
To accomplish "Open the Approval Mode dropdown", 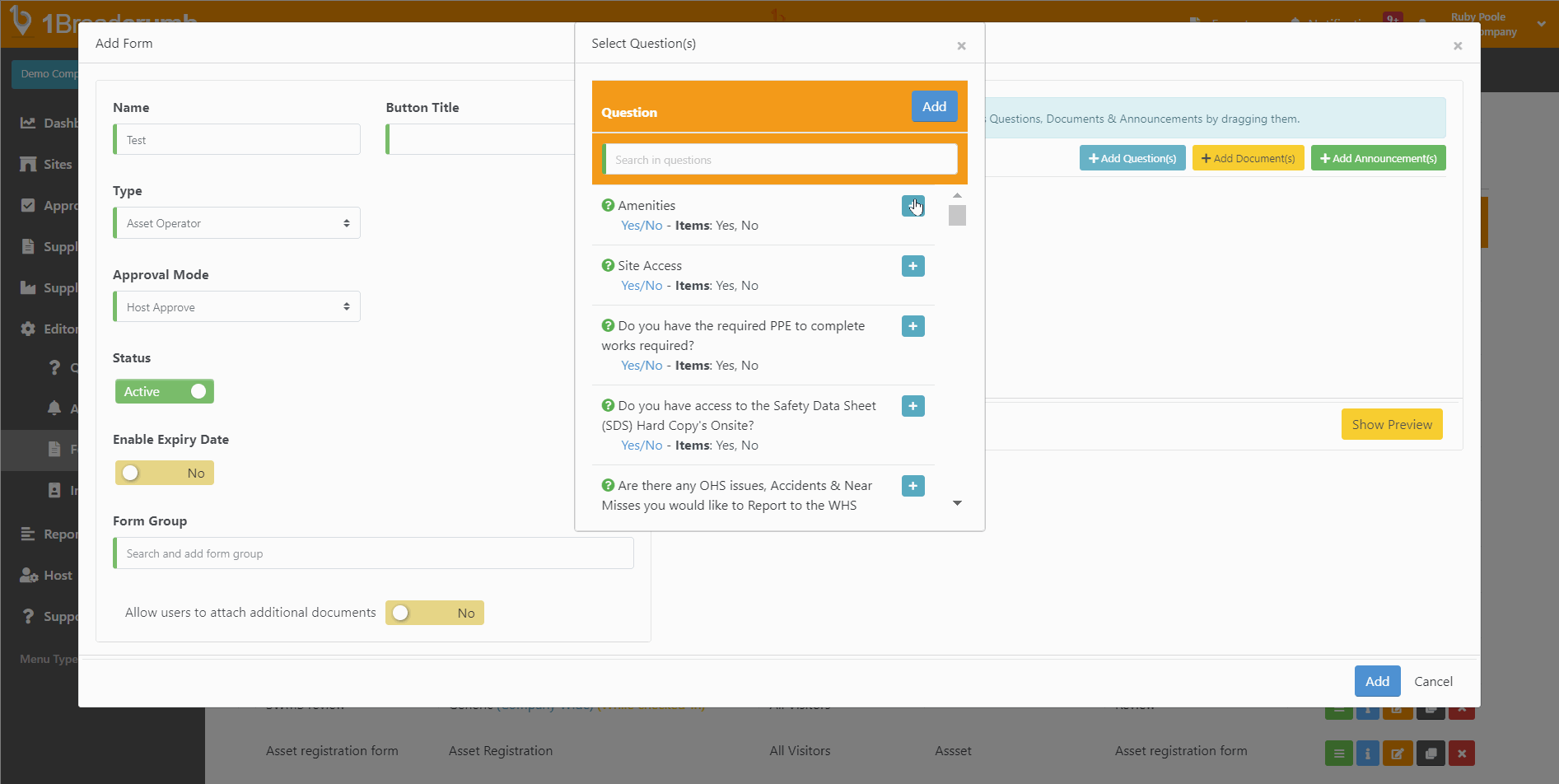I will coord(236,306).
